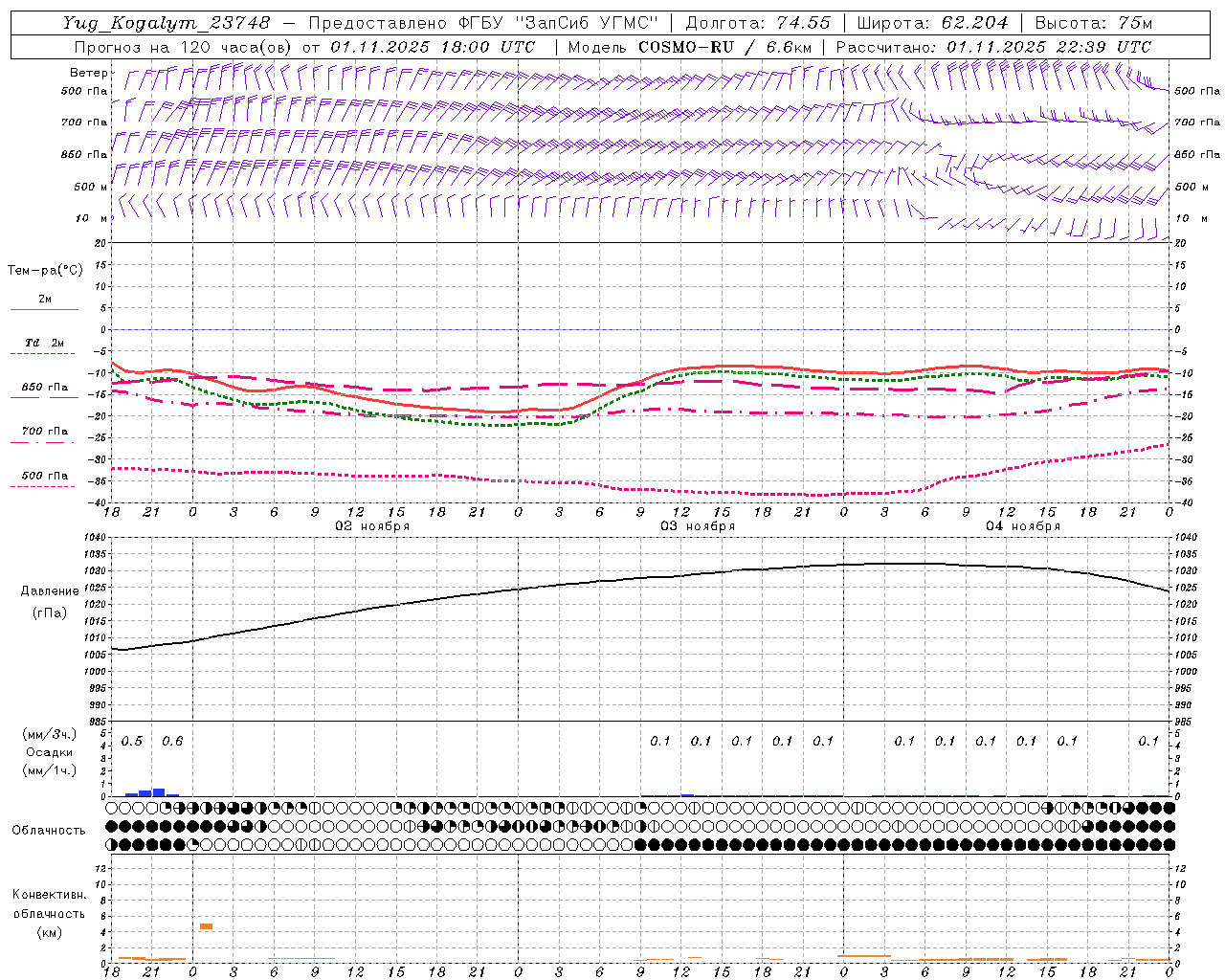Click the Долгота: 74.55 header field
1225x980 pixels.
758,22
